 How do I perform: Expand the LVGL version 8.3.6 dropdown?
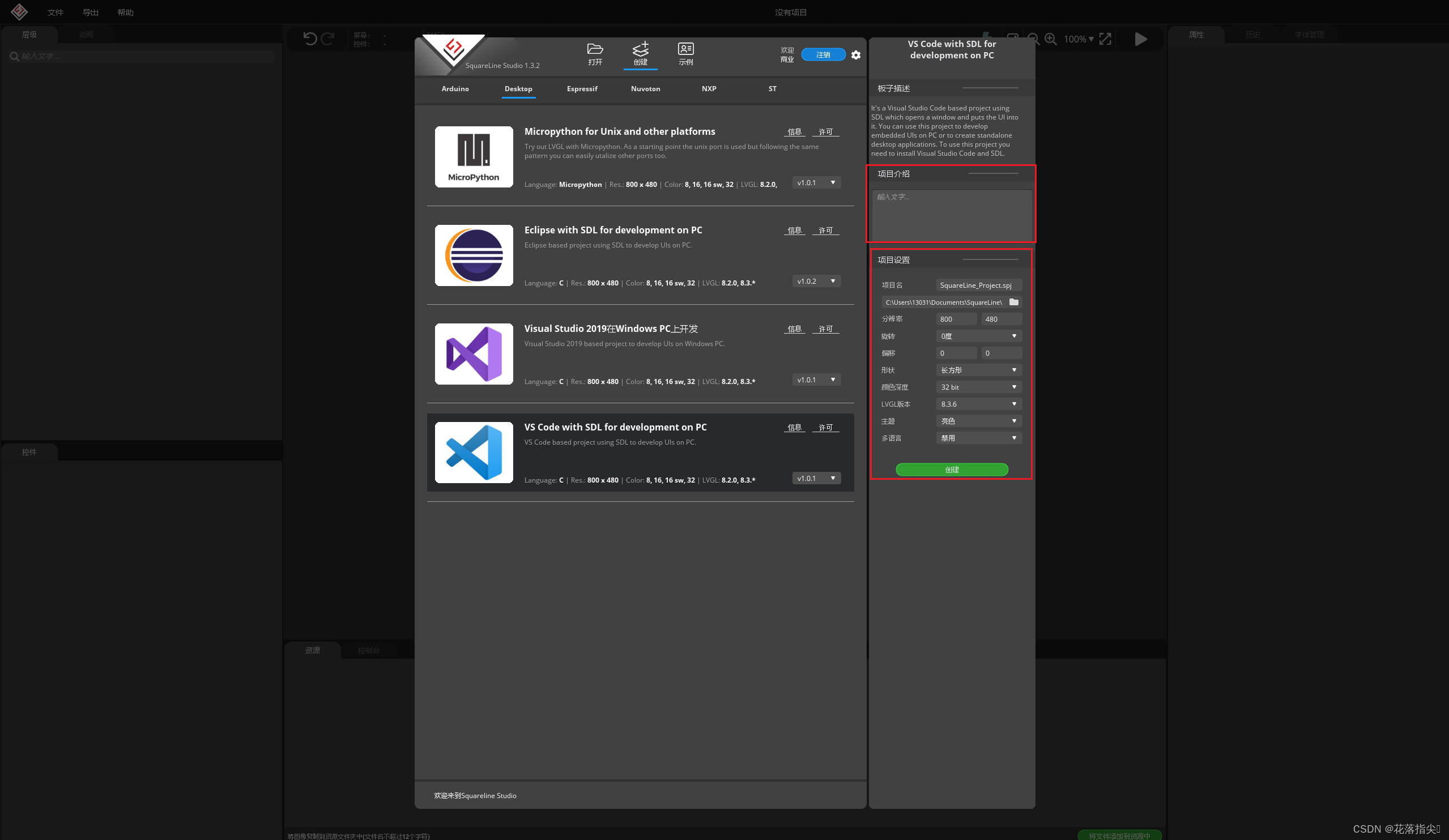(978, 404)
